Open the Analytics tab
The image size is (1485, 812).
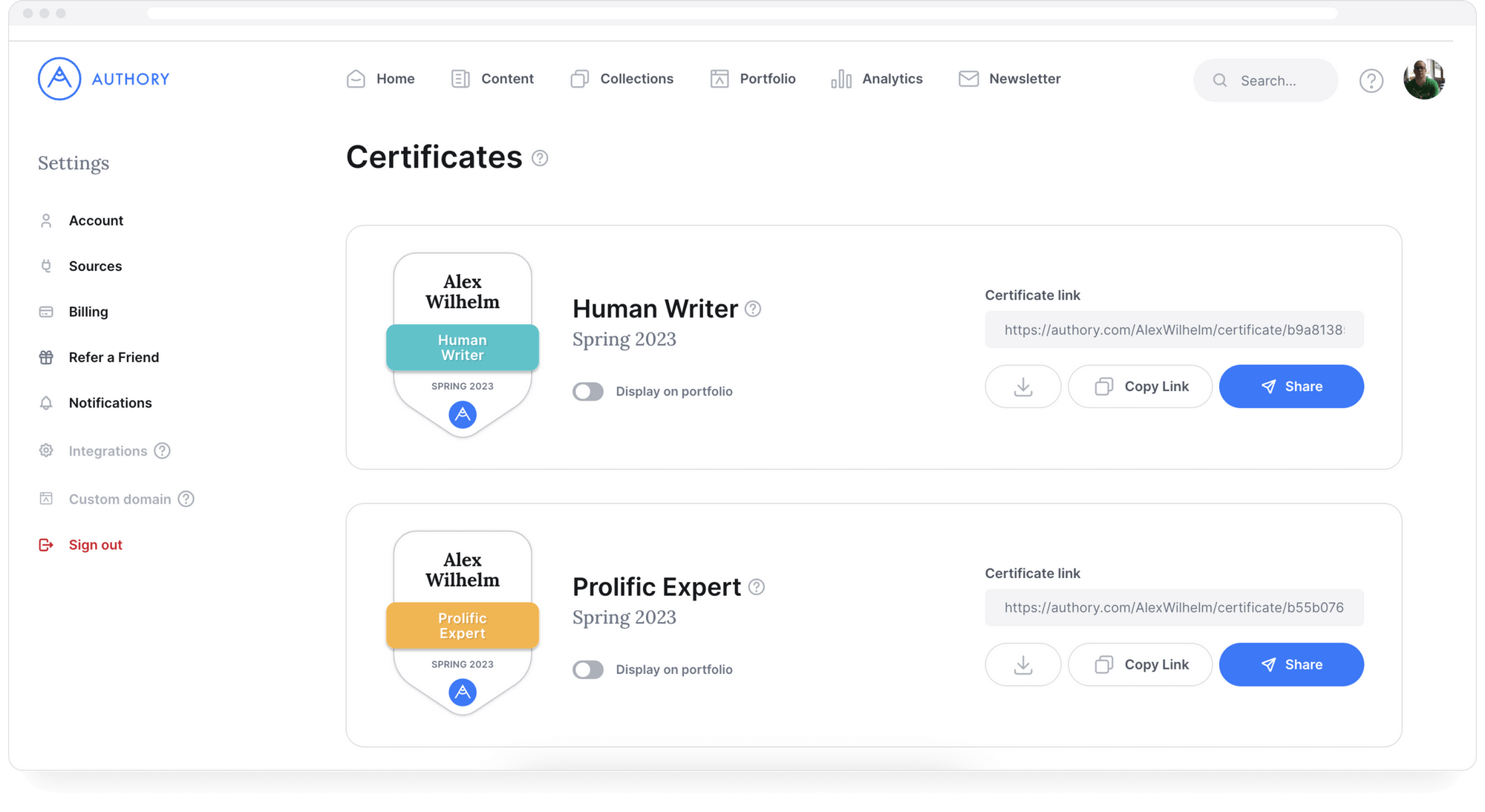coord(877,79)
